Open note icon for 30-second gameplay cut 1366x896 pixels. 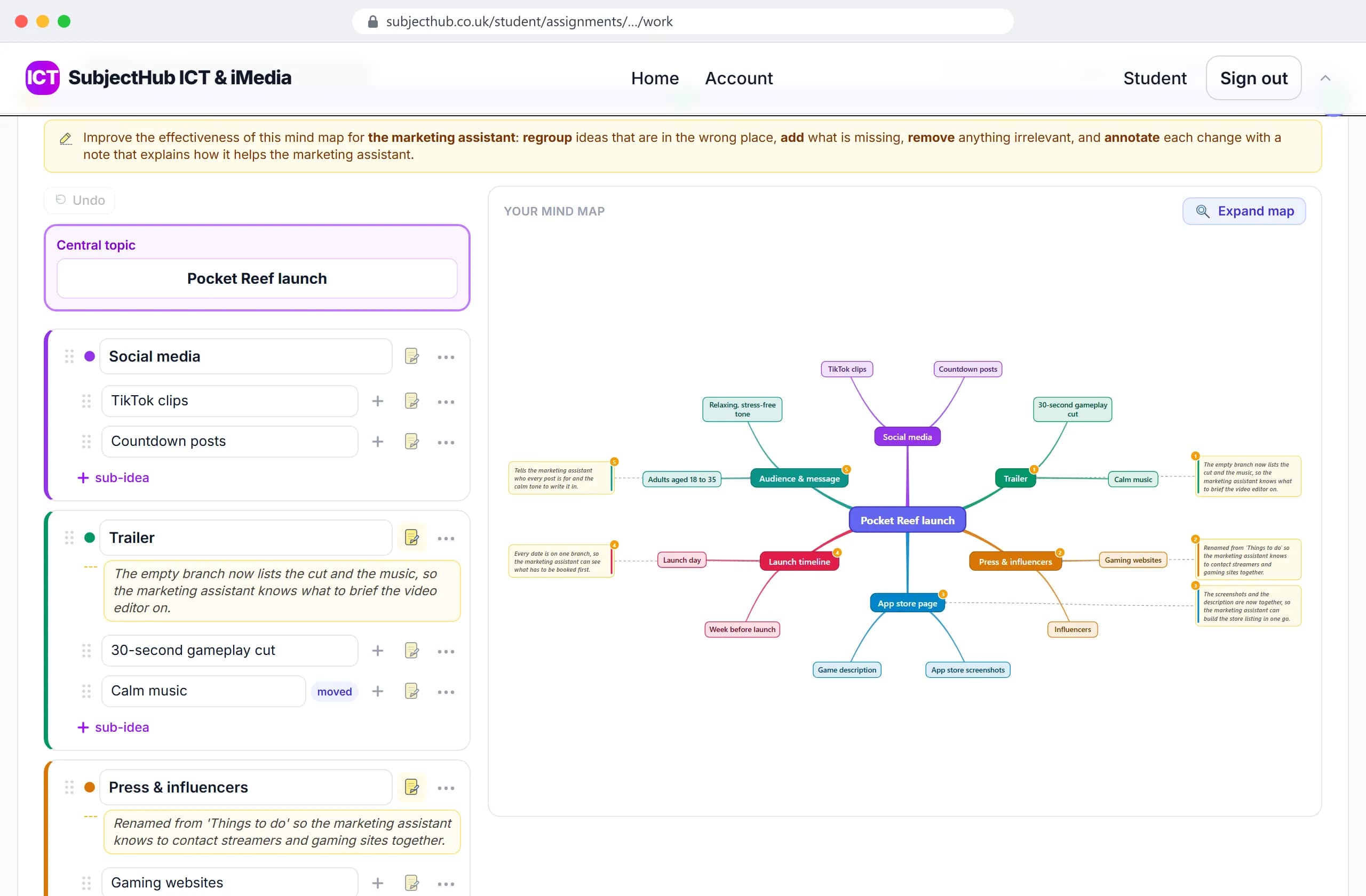[411, 651]
